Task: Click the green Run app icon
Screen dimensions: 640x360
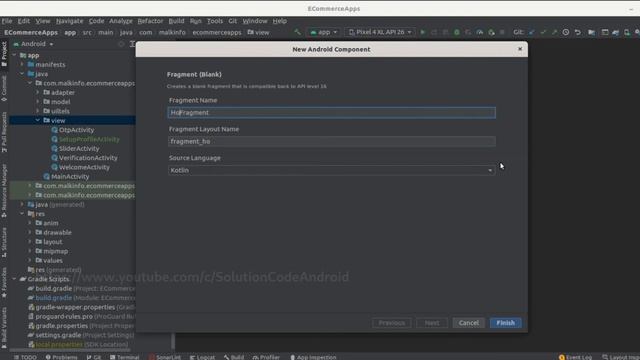Action: 422,32
